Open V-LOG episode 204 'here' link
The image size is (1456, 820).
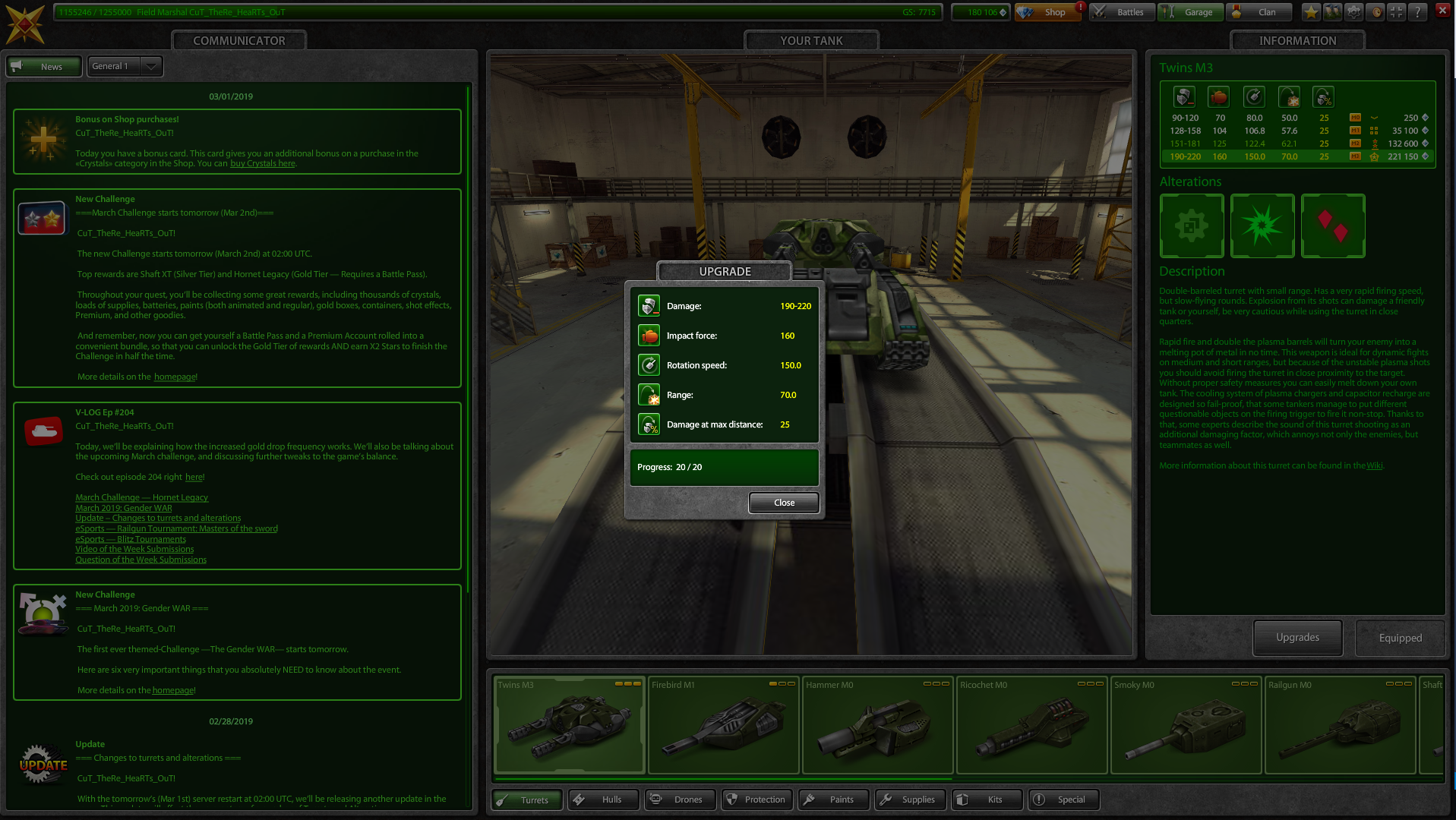pyautogui.click(x=194, y=477)
